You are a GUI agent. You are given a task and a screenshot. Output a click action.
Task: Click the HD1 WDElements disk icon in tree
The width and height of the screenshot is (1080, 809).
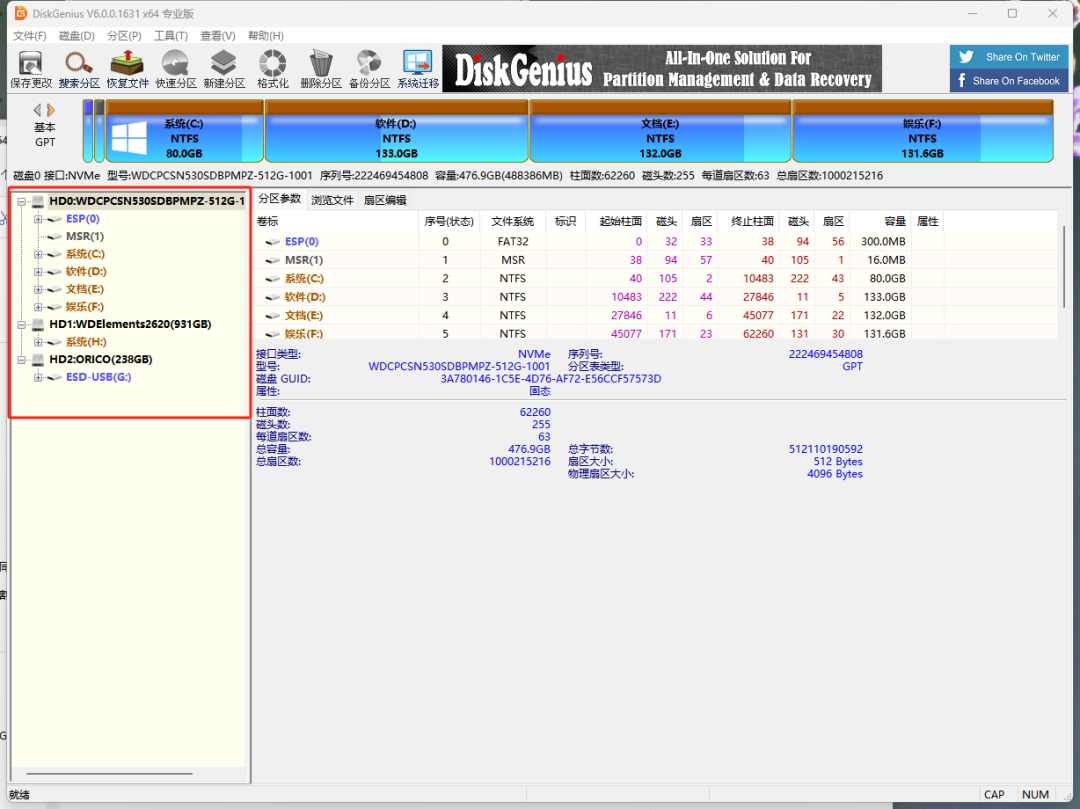pos(39,324)
